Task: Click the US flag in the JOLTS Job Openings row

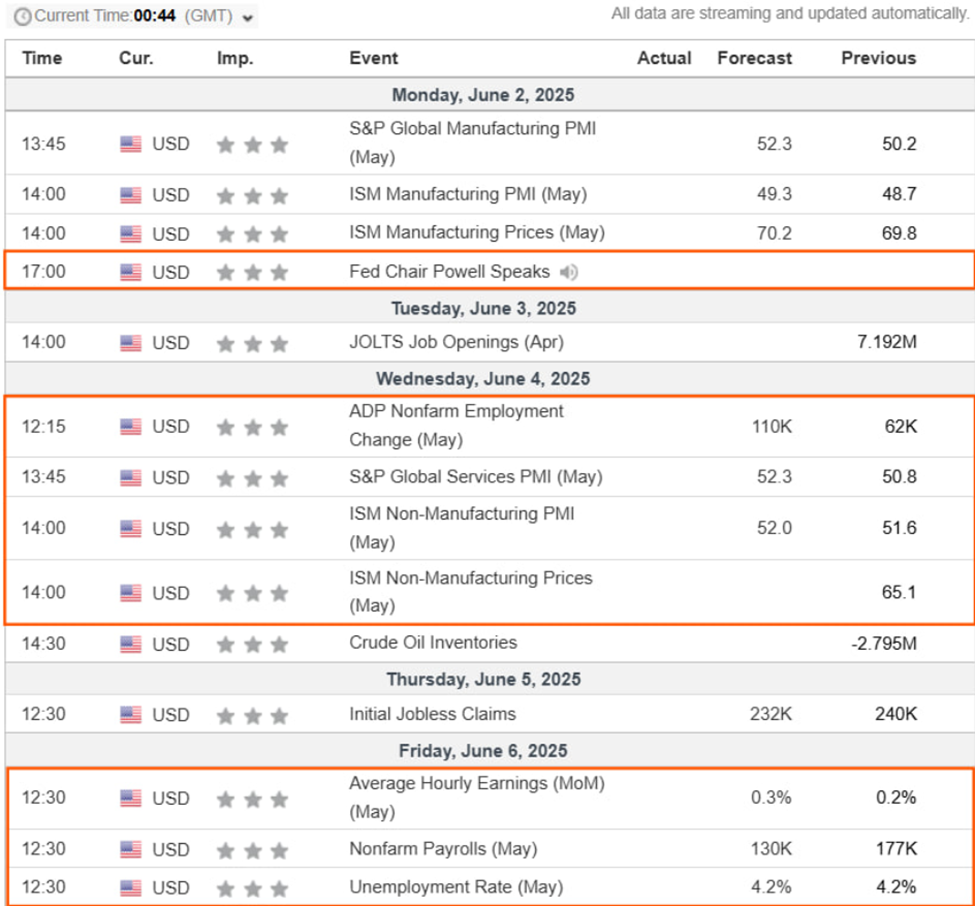Action: pyautogui.click(x=131, y=343)
